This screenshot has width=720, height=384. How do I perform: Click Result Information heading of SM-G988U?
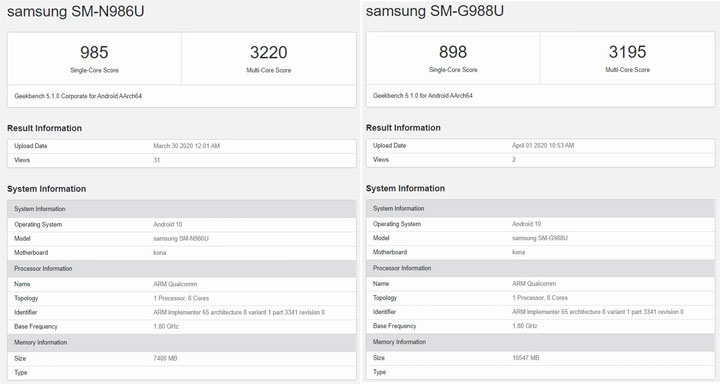(x=403, y=128)
